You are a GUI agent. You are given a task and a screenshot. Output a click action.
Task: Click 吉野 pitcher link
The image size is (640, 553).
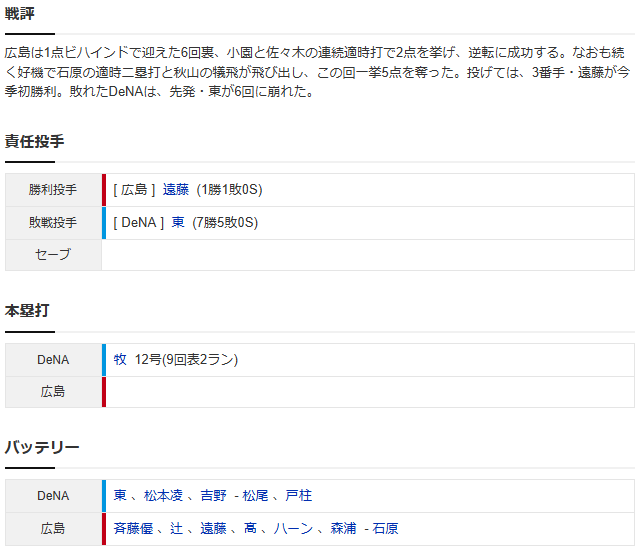pos(213,495)
